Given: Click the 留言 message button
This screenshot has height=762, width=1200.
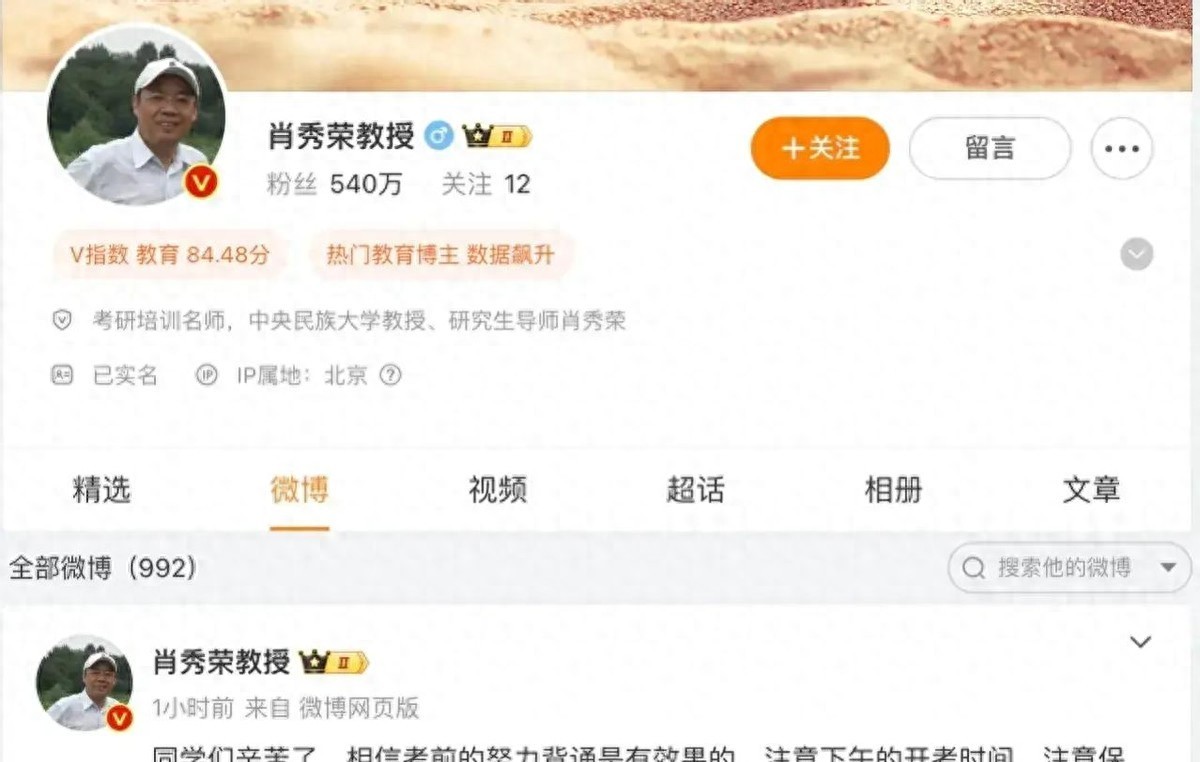Looking at the screenshot, I should [x=990, y=148].
